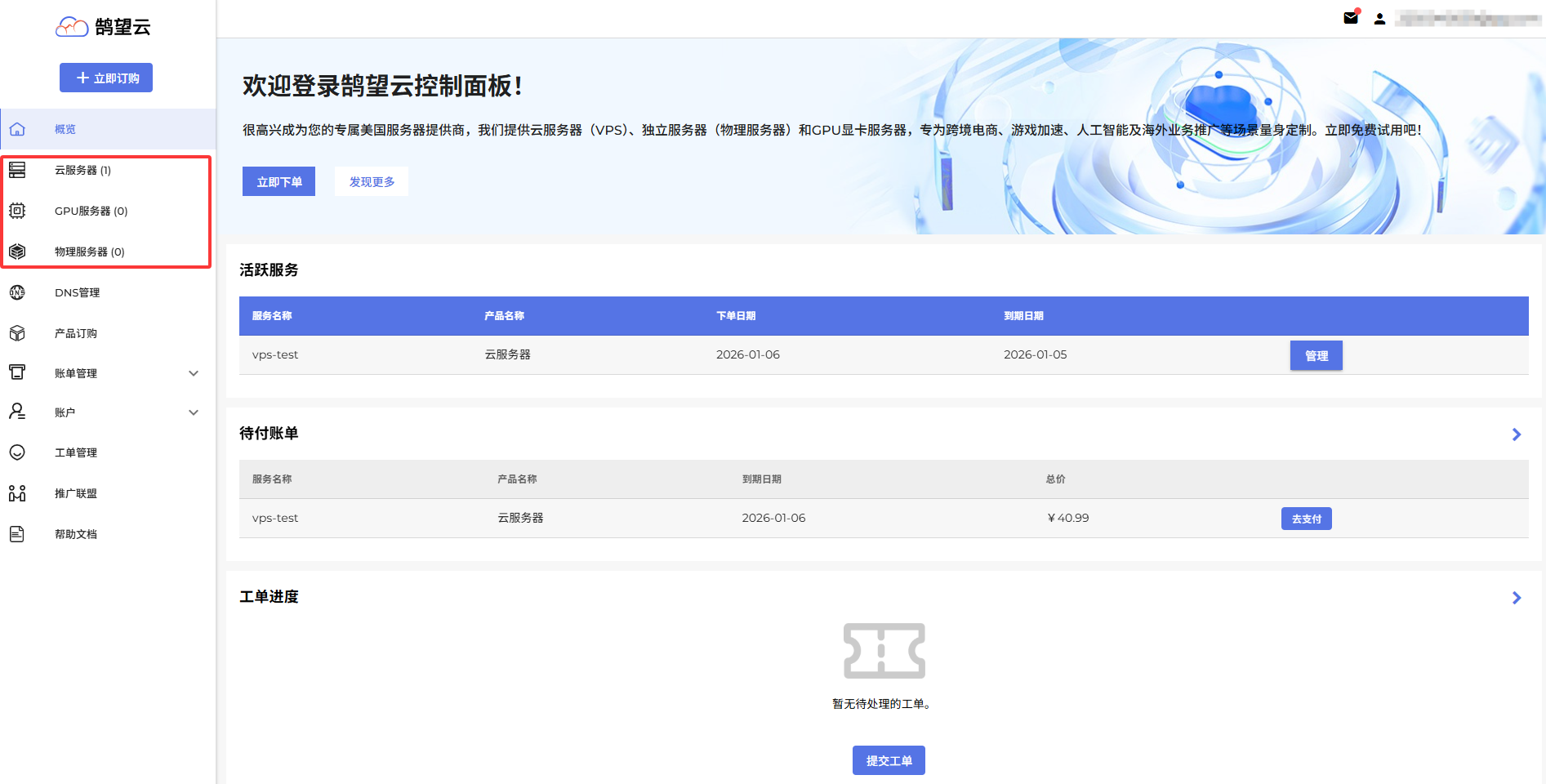Viewport: 1546px width, 784px height.
Task: Click the GPU server chip icon
Action: (x=17, y=211)
